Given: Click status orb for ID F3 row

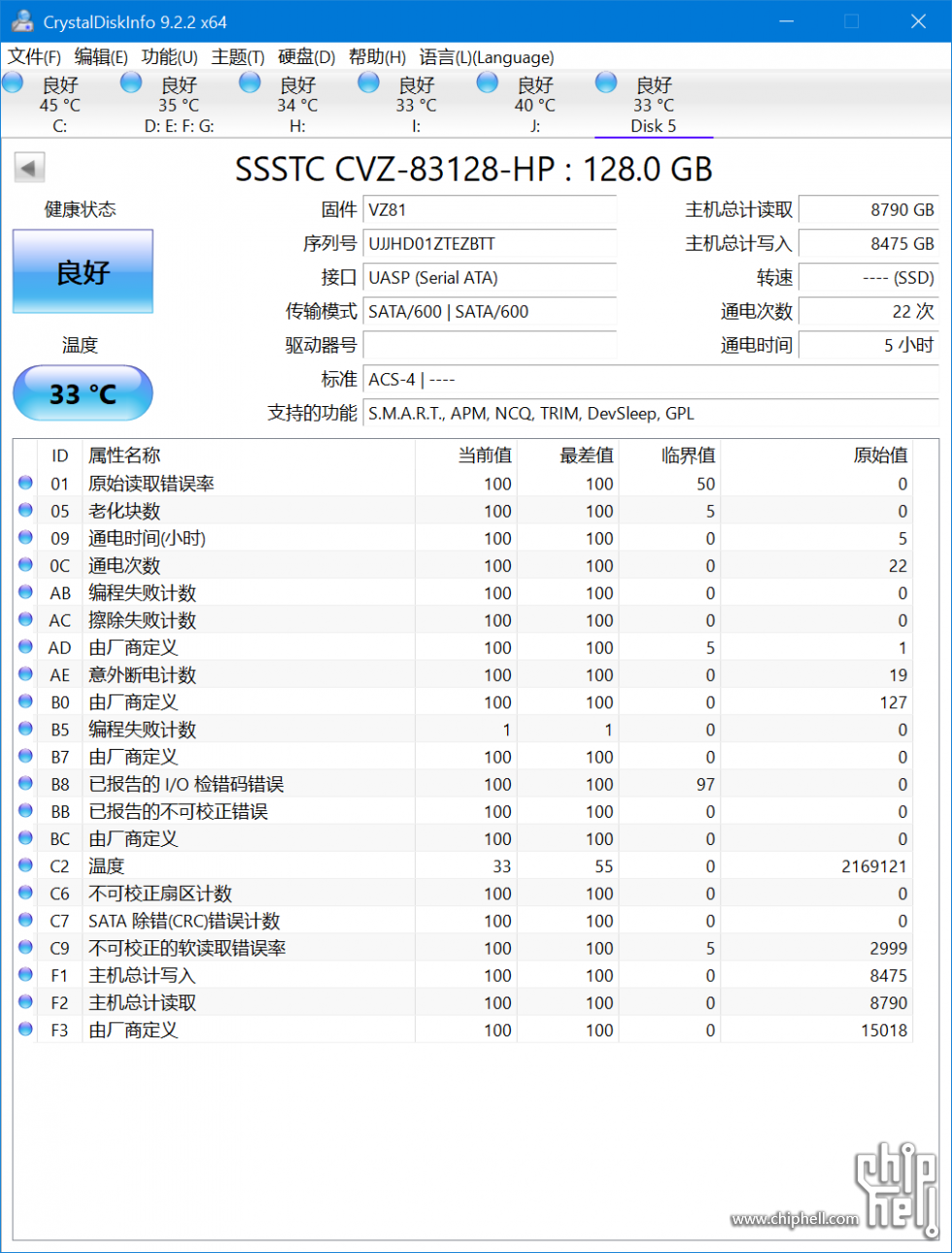Looking at the screenshot, I should pos(25,1029).
